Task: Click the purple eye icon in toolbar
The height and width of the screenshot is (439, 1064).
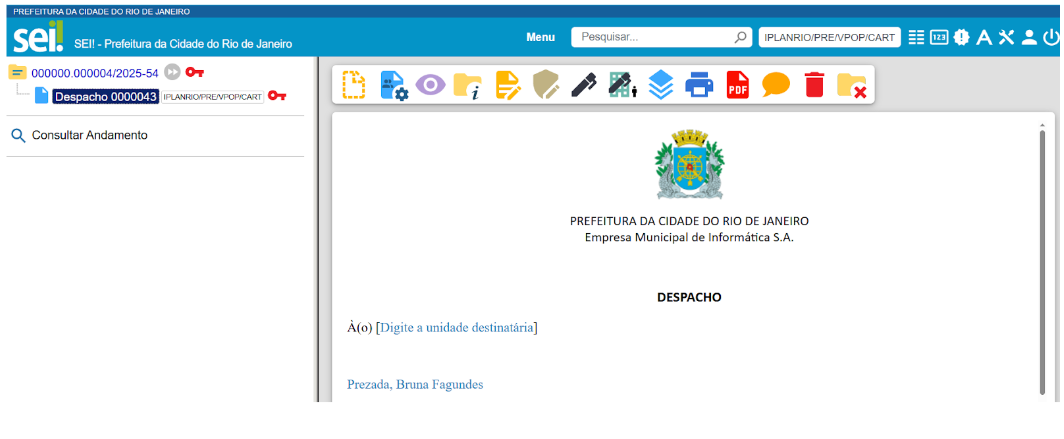Action: tap(430, 85)
